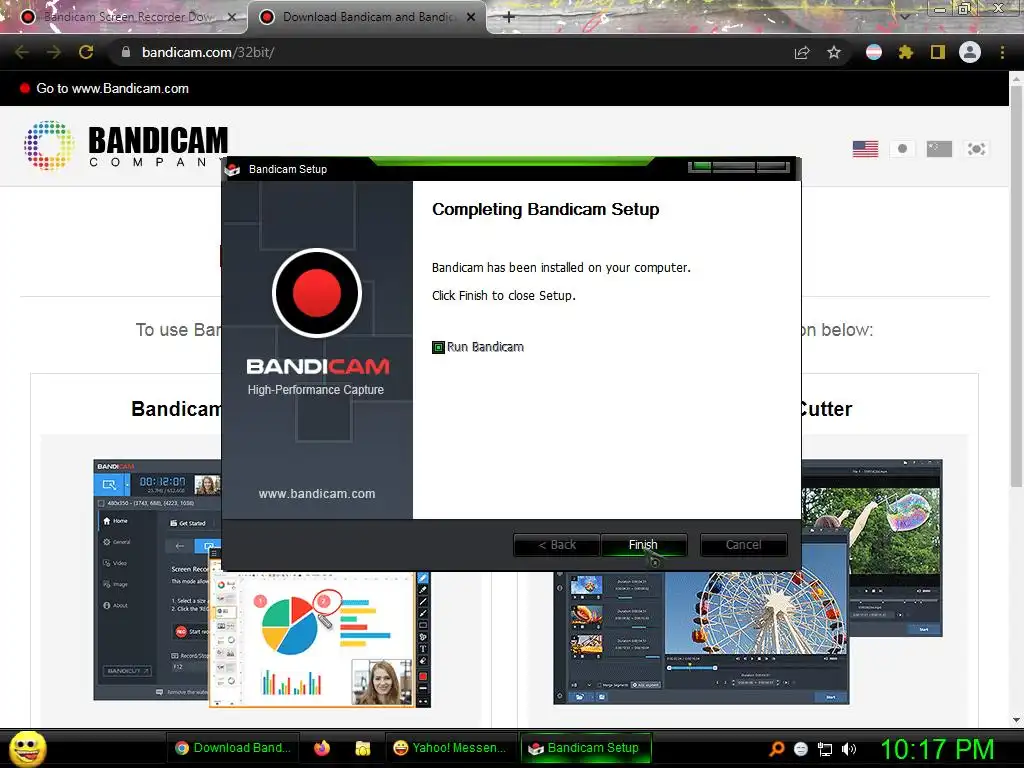The image size is (1024, 768).
Task: Click the round white tray icon
Action: pyautogui.click(x=801, y=749)
